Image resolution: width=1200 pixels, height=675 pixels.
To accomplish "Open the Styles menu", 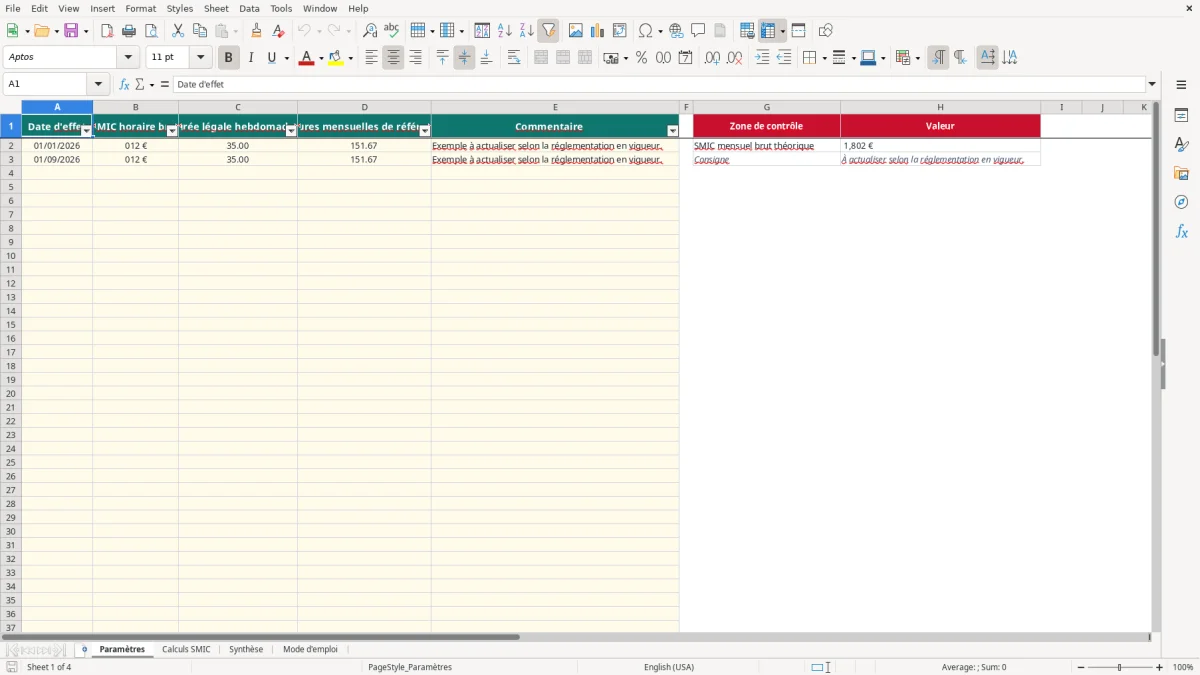I will tap(180, 8).
